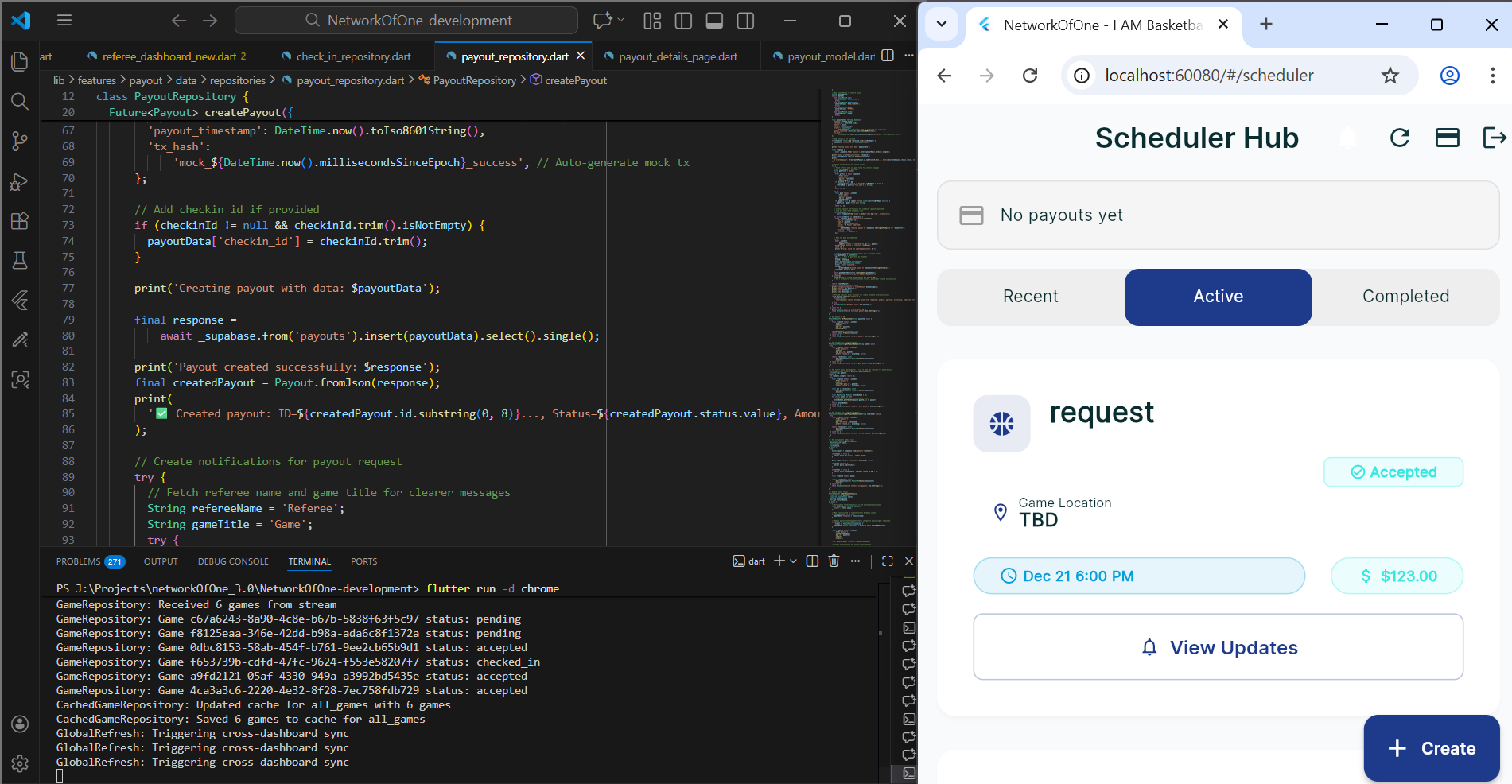Click the logout icon in Scheduler Hub

pos(1495,138)
